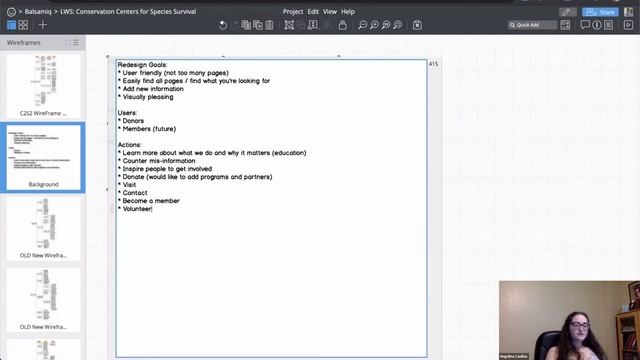Click the Balsamiq breadcrumb link
Image resolution: width=640 pixels, height=360 pixels.
tap(38, 11)
